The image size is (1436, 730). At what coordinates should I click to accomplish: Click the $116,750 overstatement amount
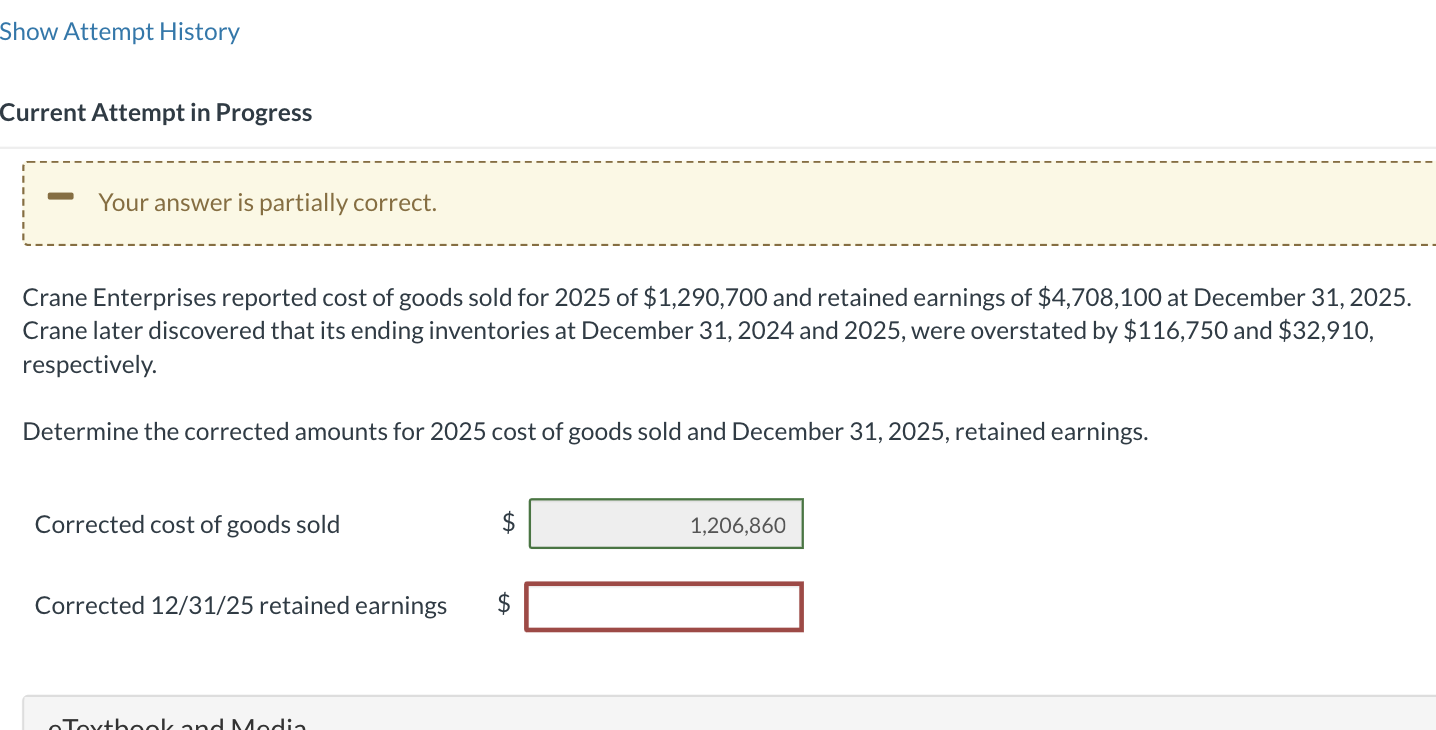(1174, 331)
